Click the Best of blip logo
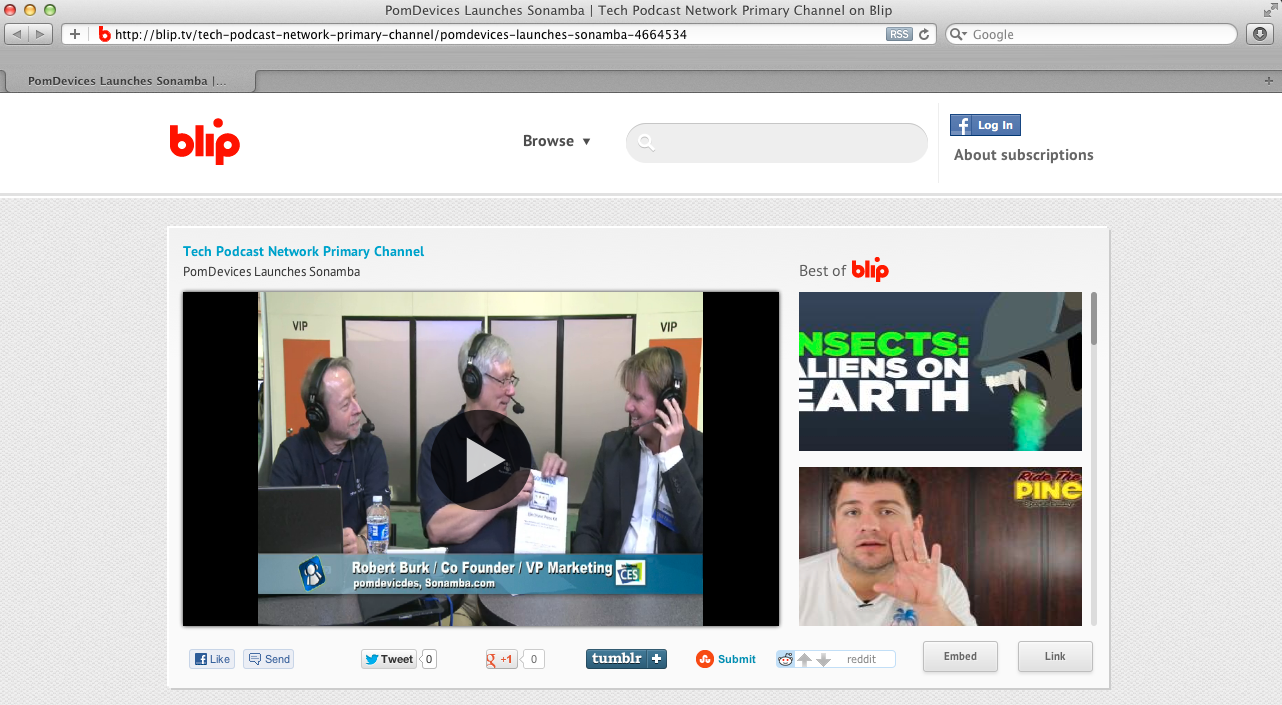Screen dimensions: 1282x705 870,269
